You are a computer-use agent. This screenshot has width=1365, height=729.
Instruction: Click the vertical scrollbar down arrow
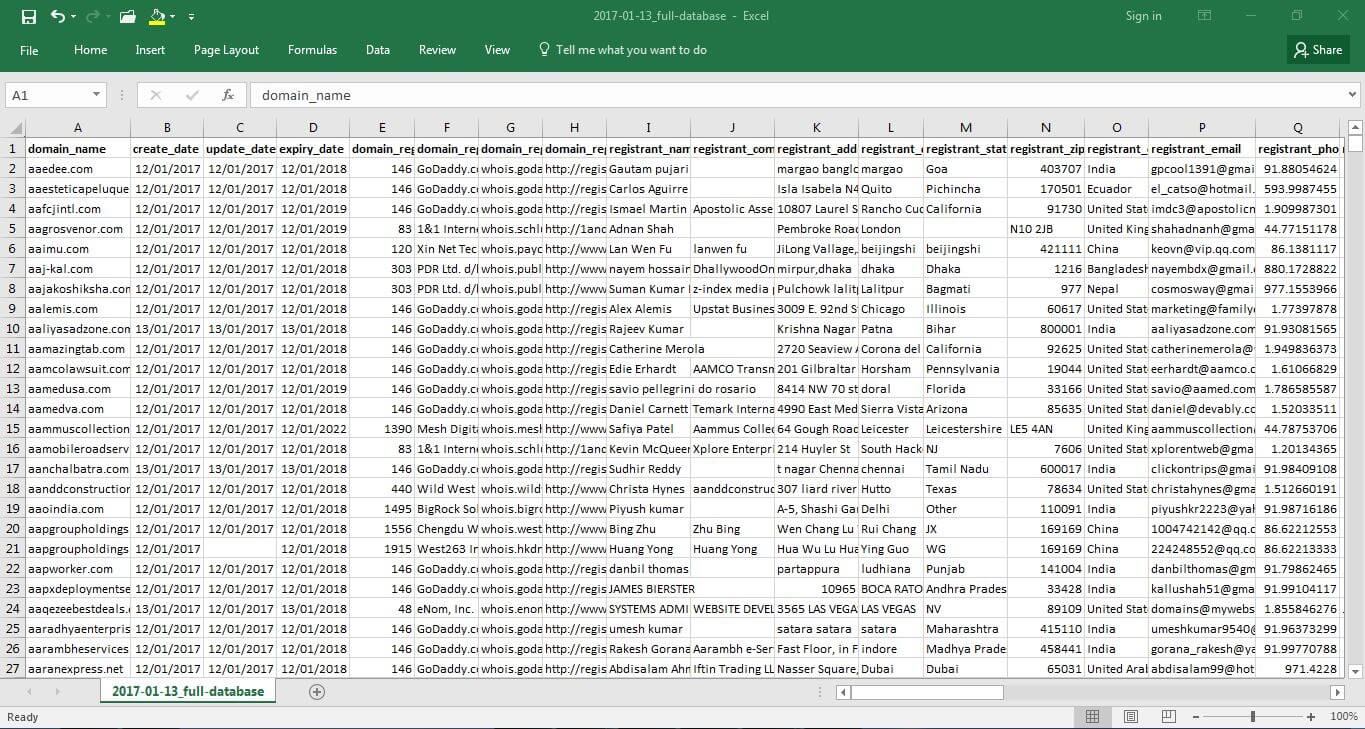tap(1355, 672)
